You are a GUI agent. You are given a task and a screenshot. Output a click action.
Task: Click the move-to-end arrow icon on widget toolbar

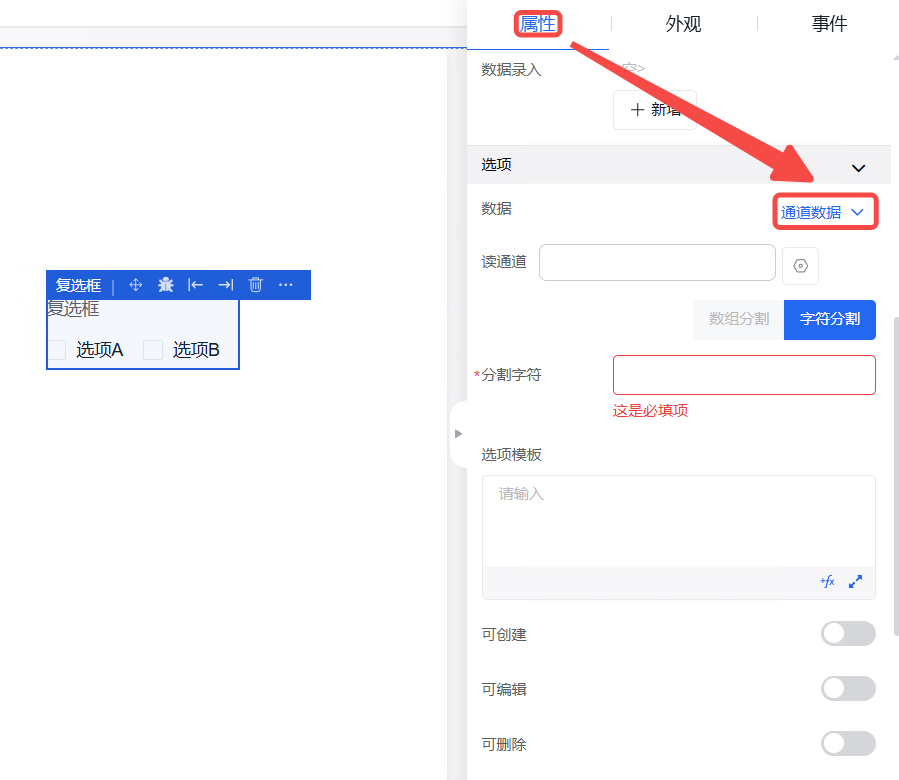click(226, 285)
